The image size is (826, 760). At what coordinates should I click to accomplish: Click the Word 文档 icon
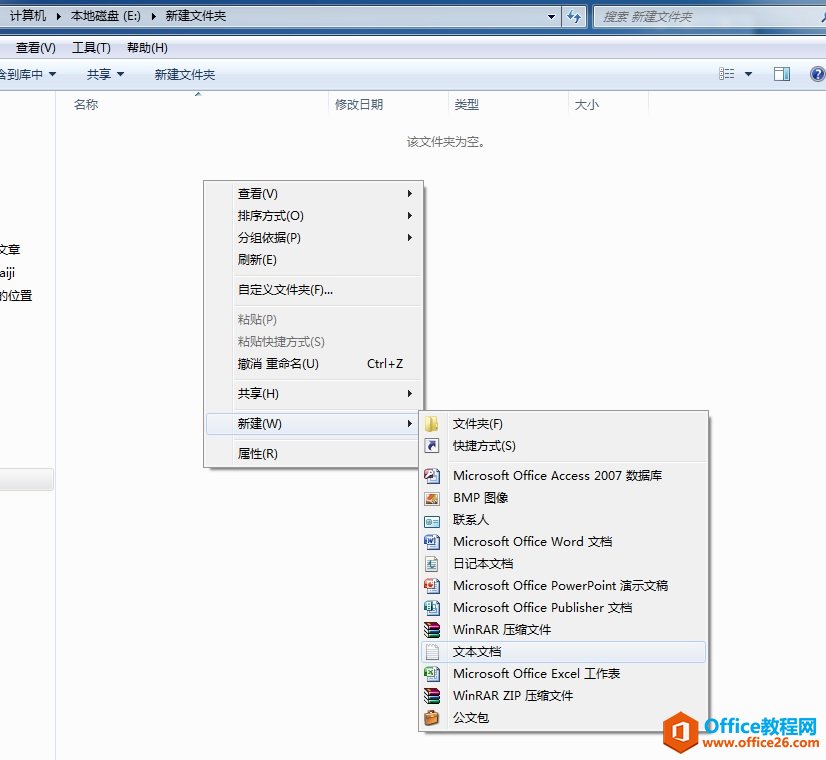431,542
